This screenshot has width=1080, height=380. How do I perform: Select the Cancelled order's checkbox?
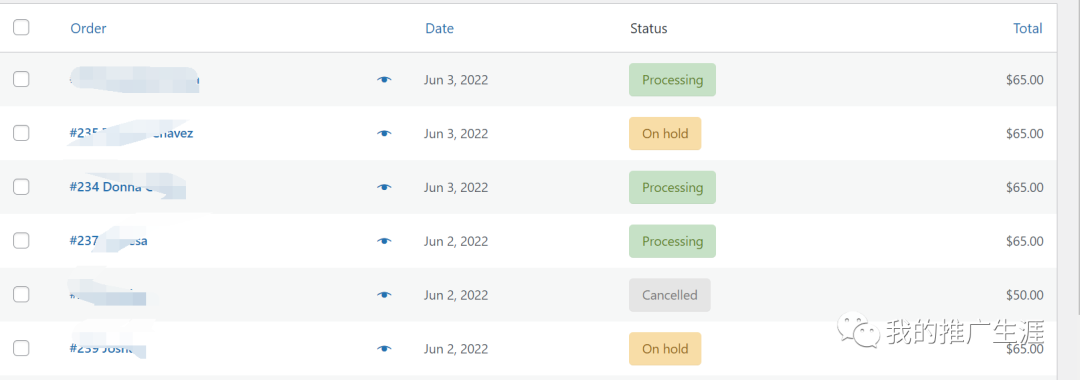tap(21, 294)
